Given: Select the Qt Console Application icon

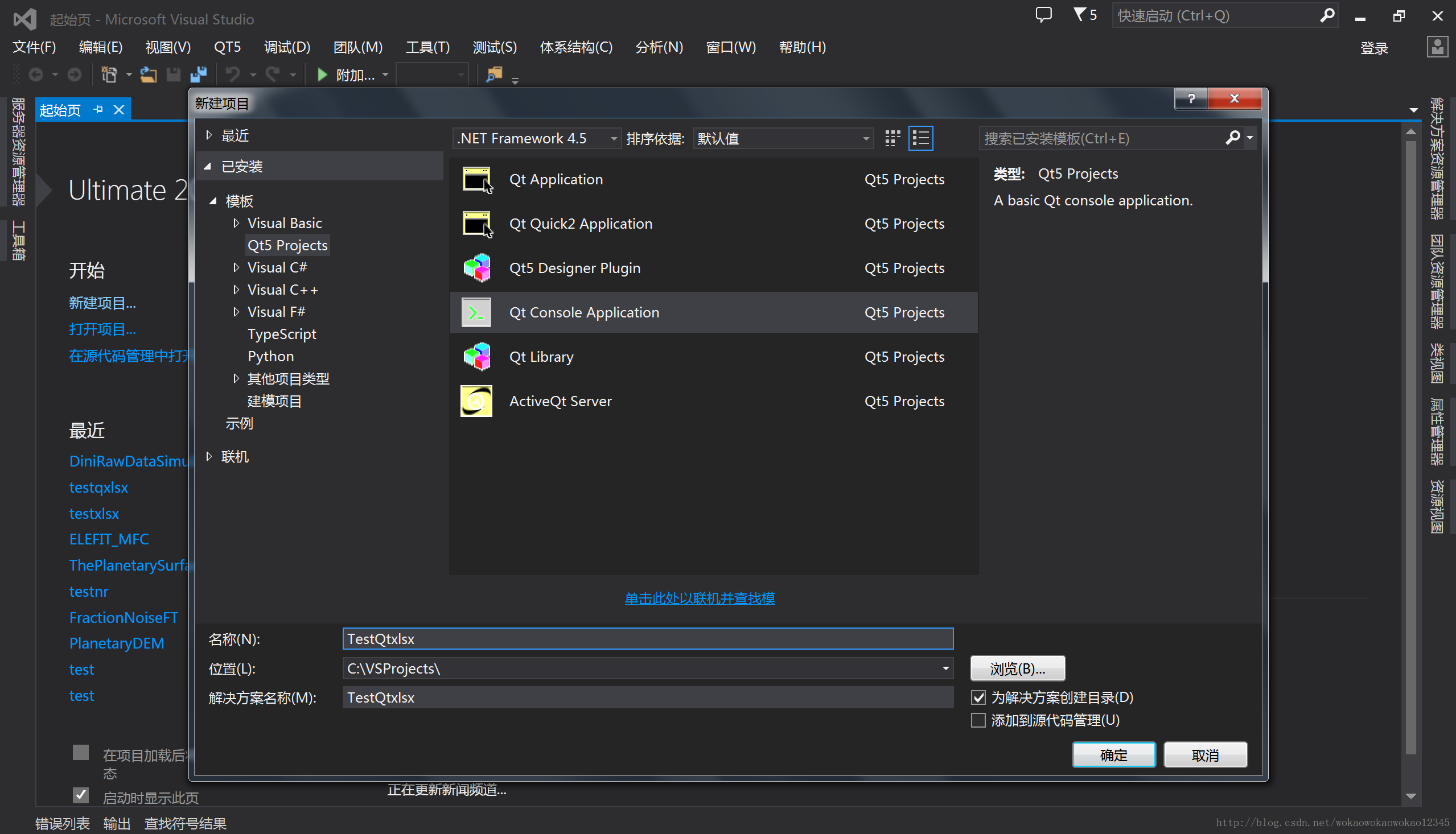Looking at the screenshot, I should (x=477, y=313).
